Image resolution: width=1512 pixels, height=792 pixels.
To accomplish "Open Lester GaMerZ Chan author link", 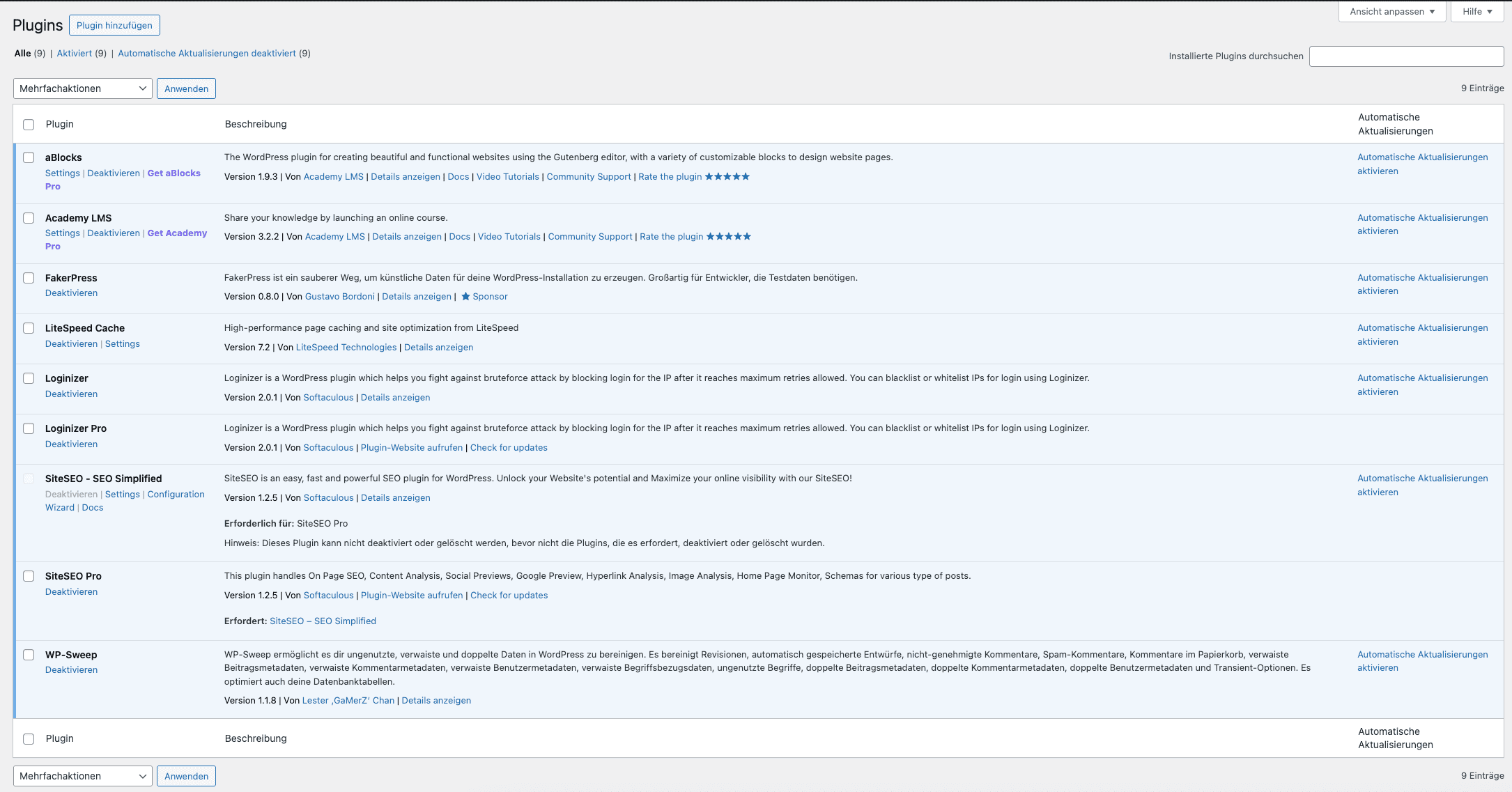I will coord(348,700).
